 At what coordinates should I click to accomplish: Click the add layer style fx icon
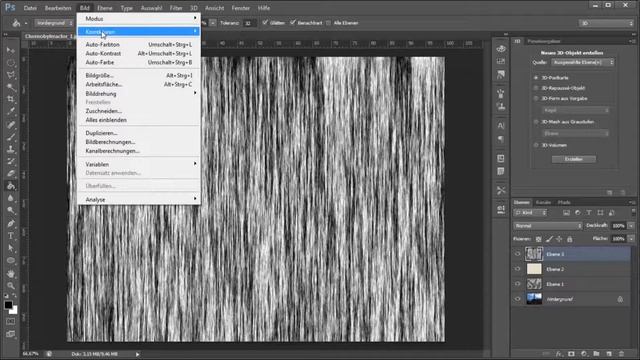(x=558, y=354)
